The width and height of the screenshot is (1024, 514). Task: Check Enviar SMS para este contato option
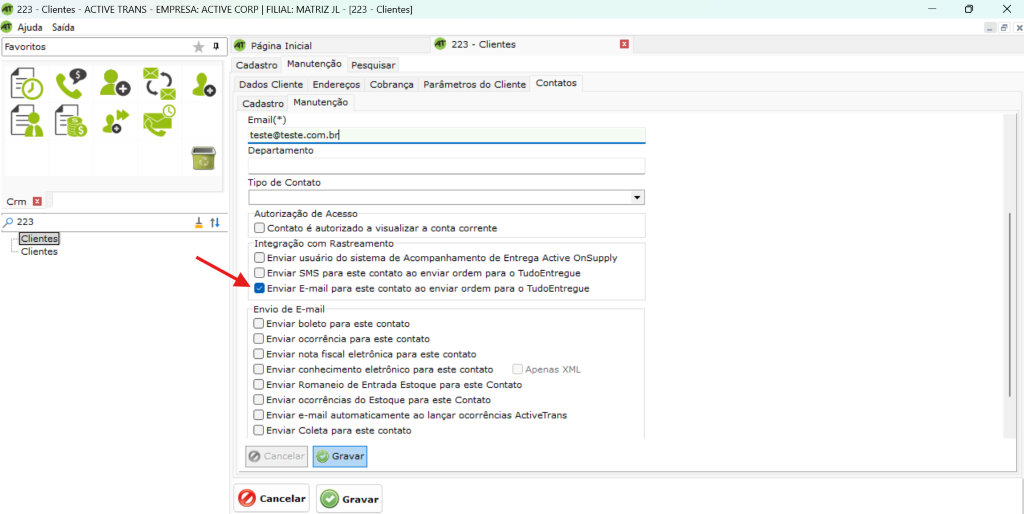click(260, 273)
